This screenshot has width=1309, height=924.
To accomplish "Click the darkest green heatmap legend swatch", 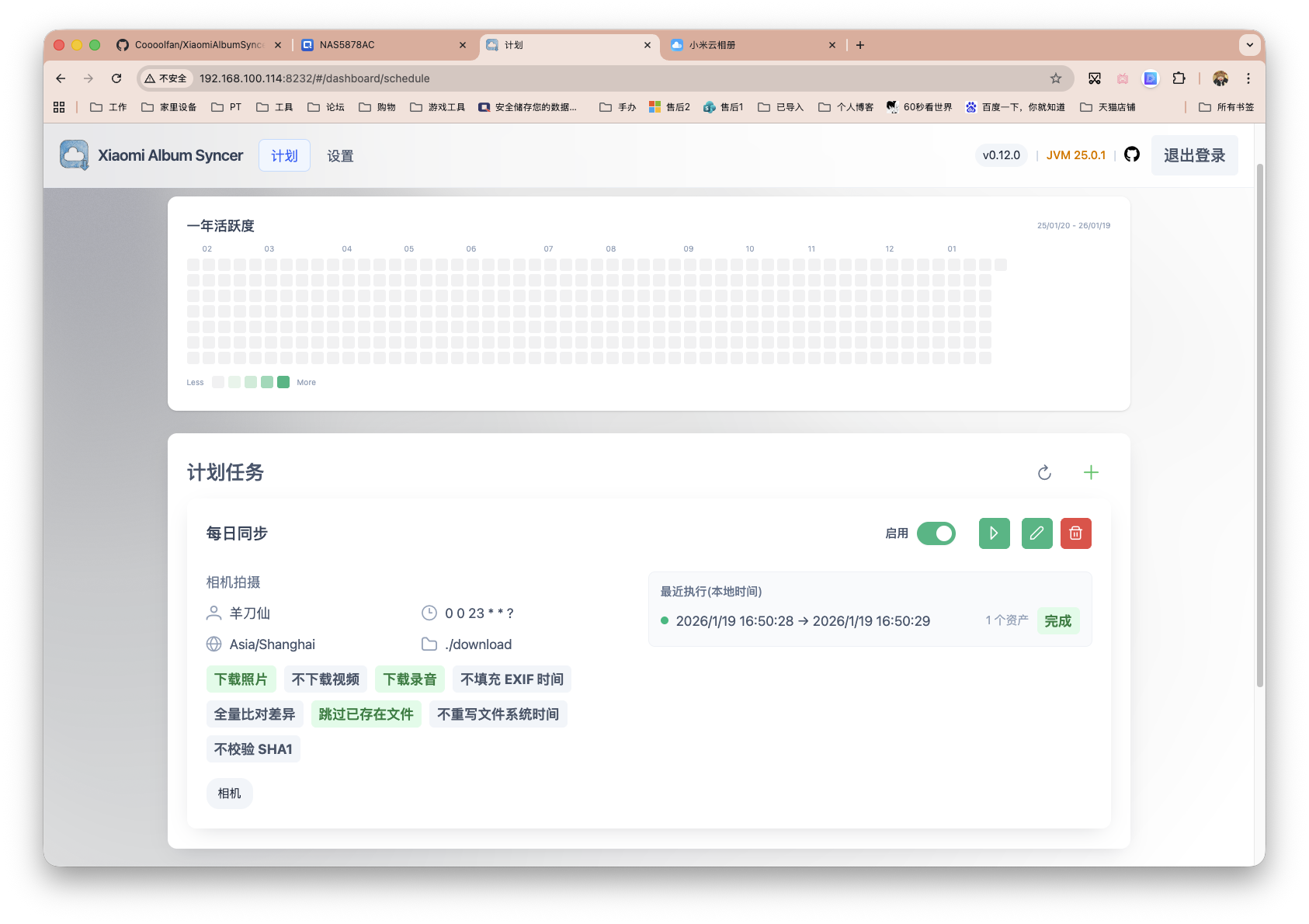I will pyautogui.click(x=283, y=382).
